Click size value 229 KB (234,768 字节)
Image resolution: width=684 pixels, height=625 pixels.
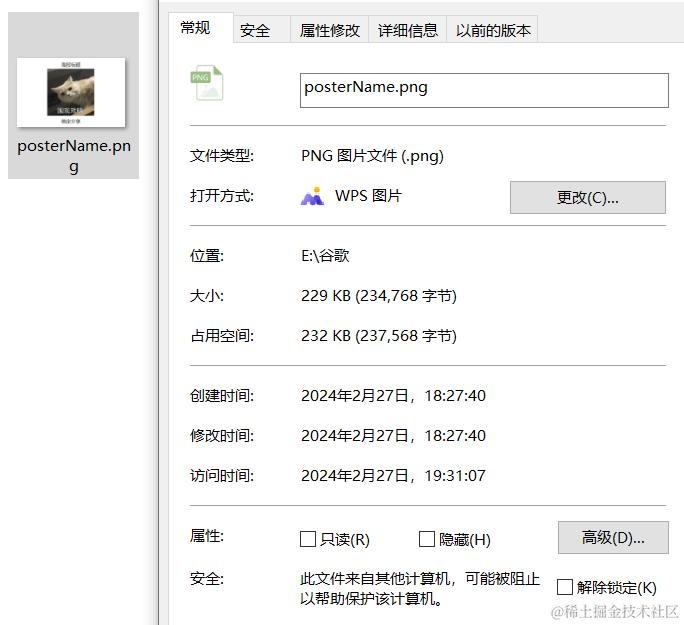click(379, 296)
